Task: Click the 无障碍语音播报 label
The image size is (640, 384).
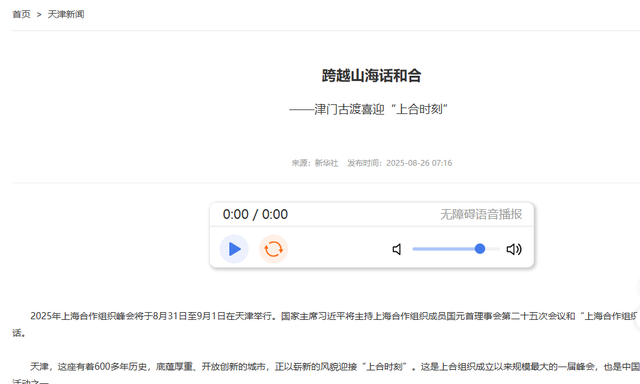Action: click(481, 214)
